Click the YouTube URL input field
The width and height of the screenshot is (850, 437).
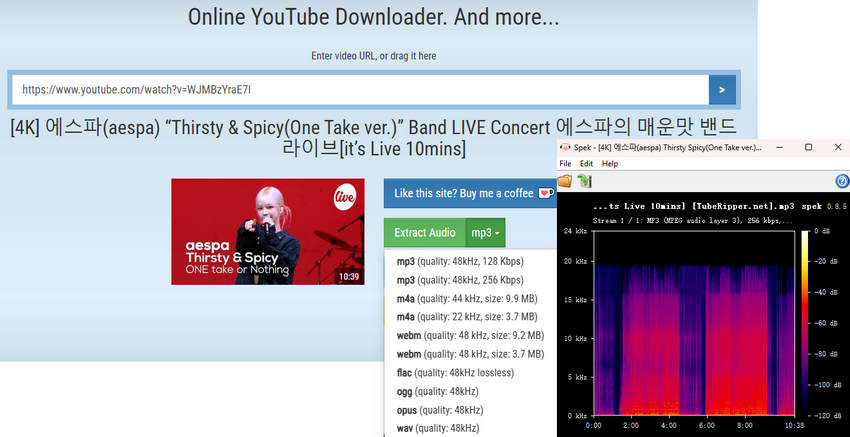tap(361, 89)
